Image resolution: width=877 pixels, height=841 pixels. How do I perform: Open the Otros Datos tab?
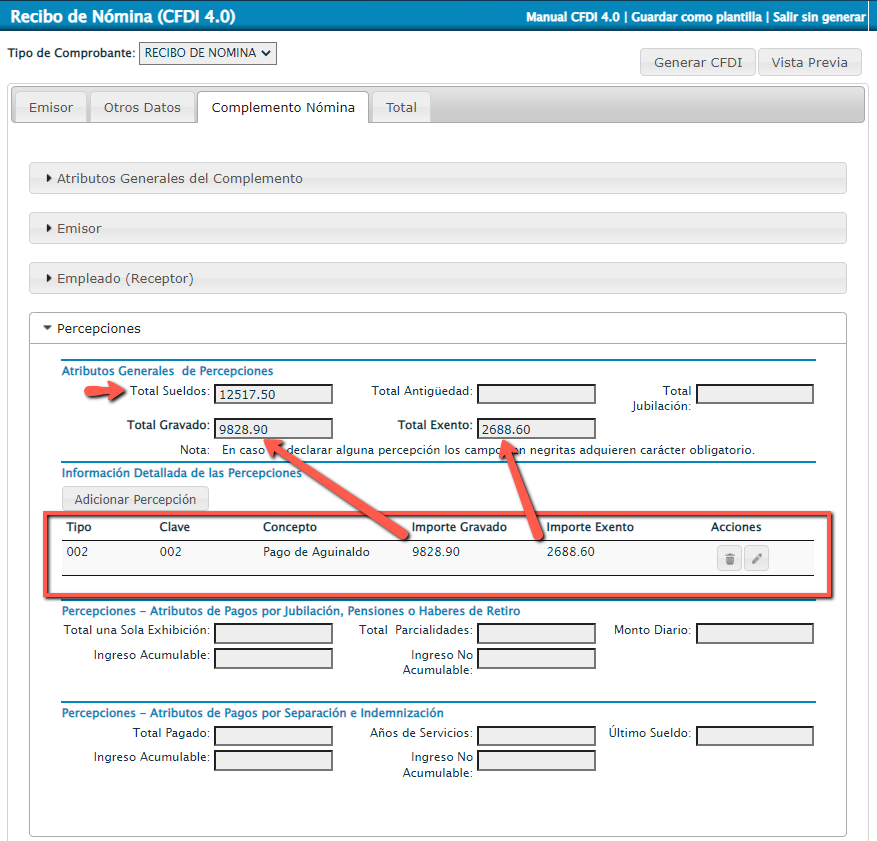pyautogui.click(x=142, y=107)
